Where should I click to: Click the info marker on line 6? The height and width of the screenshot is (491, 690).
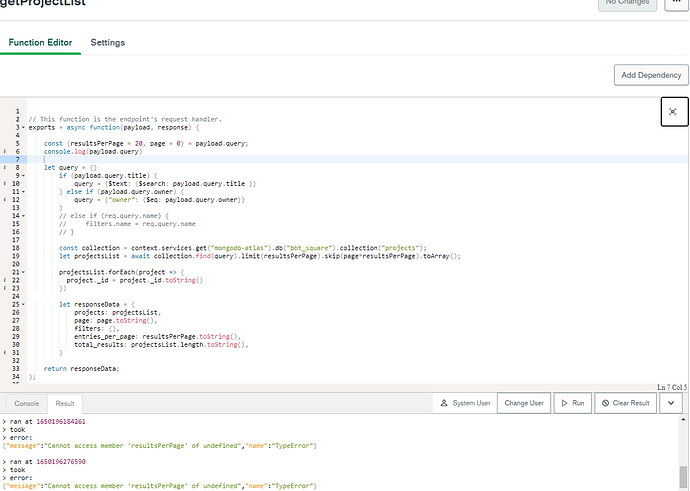coord(6,152)
